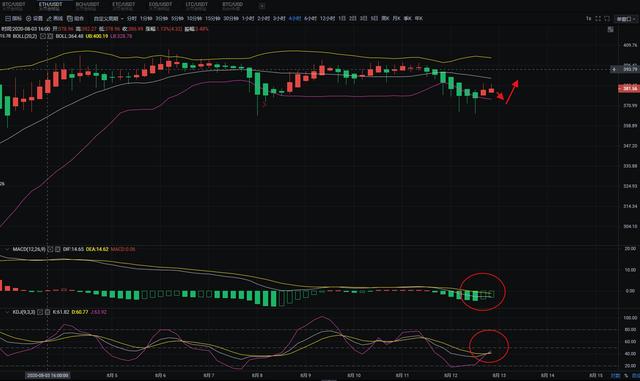Select the 3小时 interval

pos(279,18)
